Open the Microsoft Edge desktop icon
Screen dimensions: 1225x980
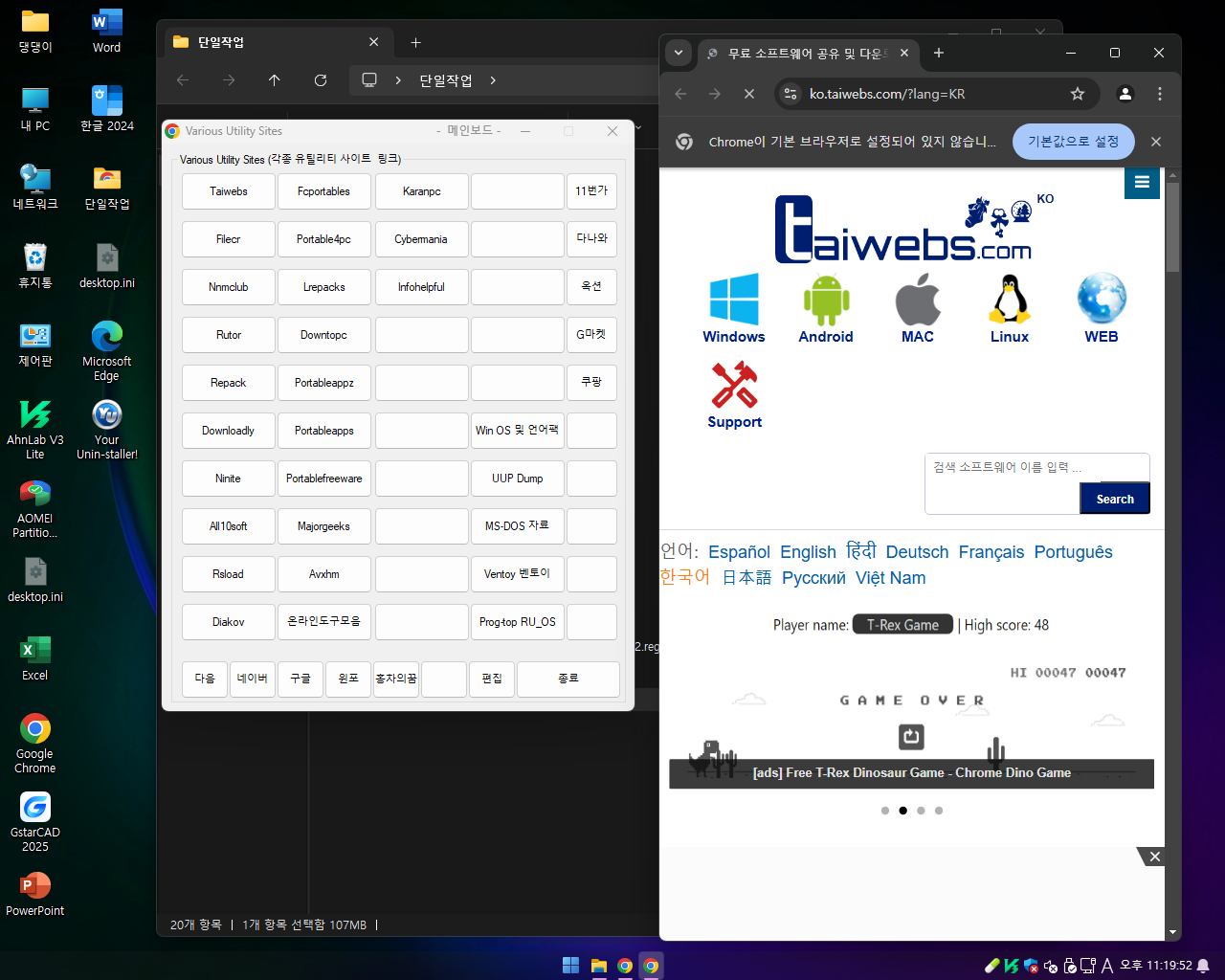pyautogui.click(x=106, y=351)
